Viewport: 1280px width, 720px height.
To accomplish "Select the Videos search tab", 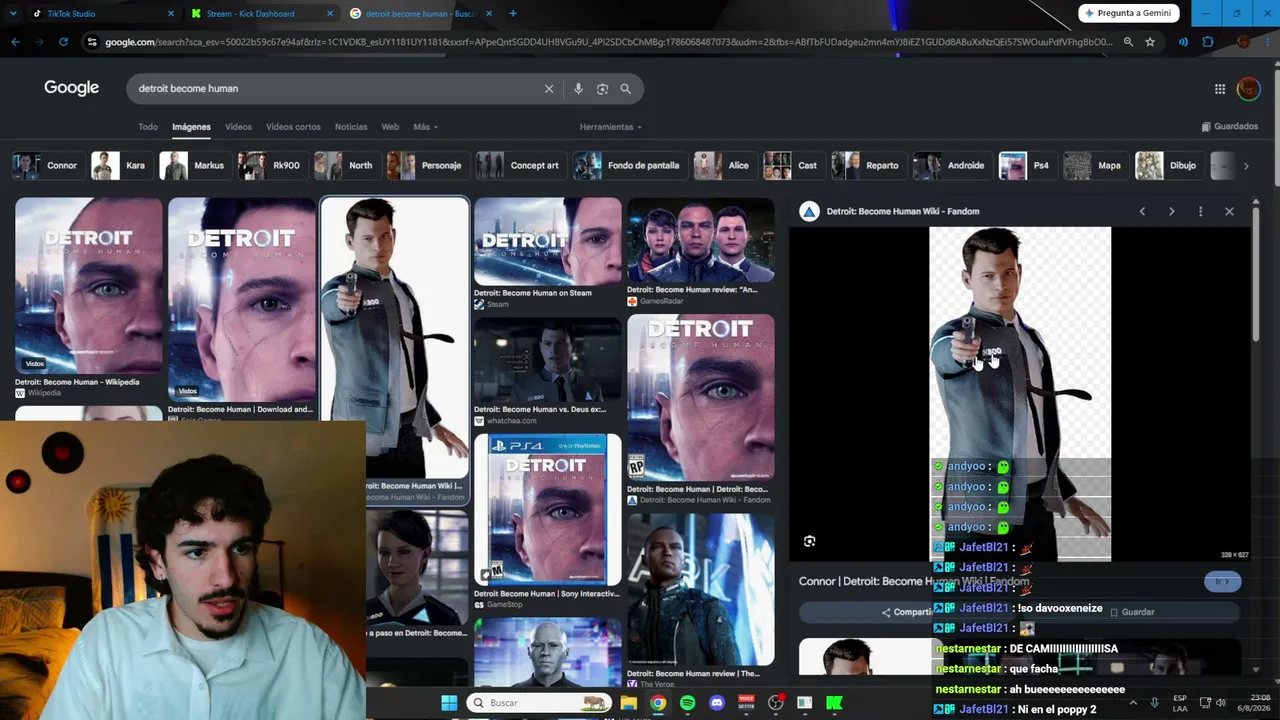I will click(x=238, y=127).
